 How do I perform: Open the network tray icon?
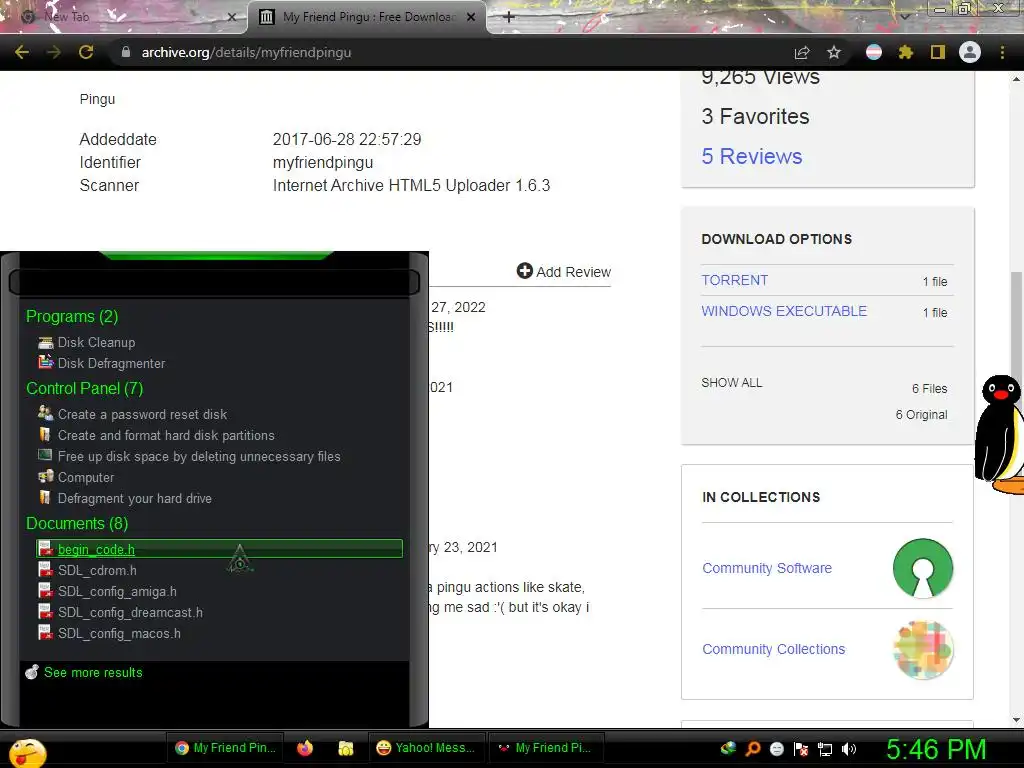pyautogui.click(x=825, y=749)
